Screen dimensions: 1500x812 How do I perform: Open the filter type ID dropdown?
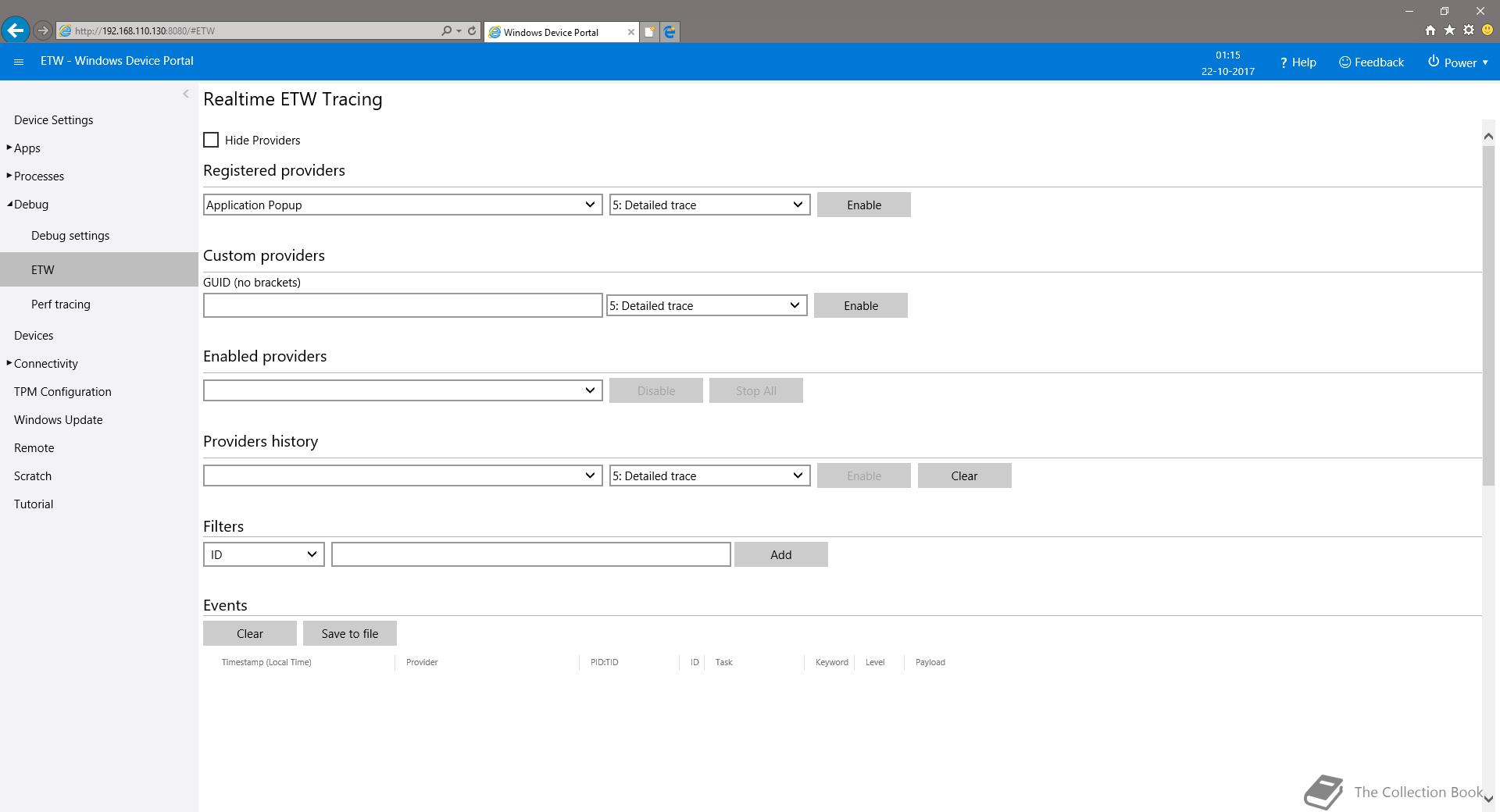(263, 554)
